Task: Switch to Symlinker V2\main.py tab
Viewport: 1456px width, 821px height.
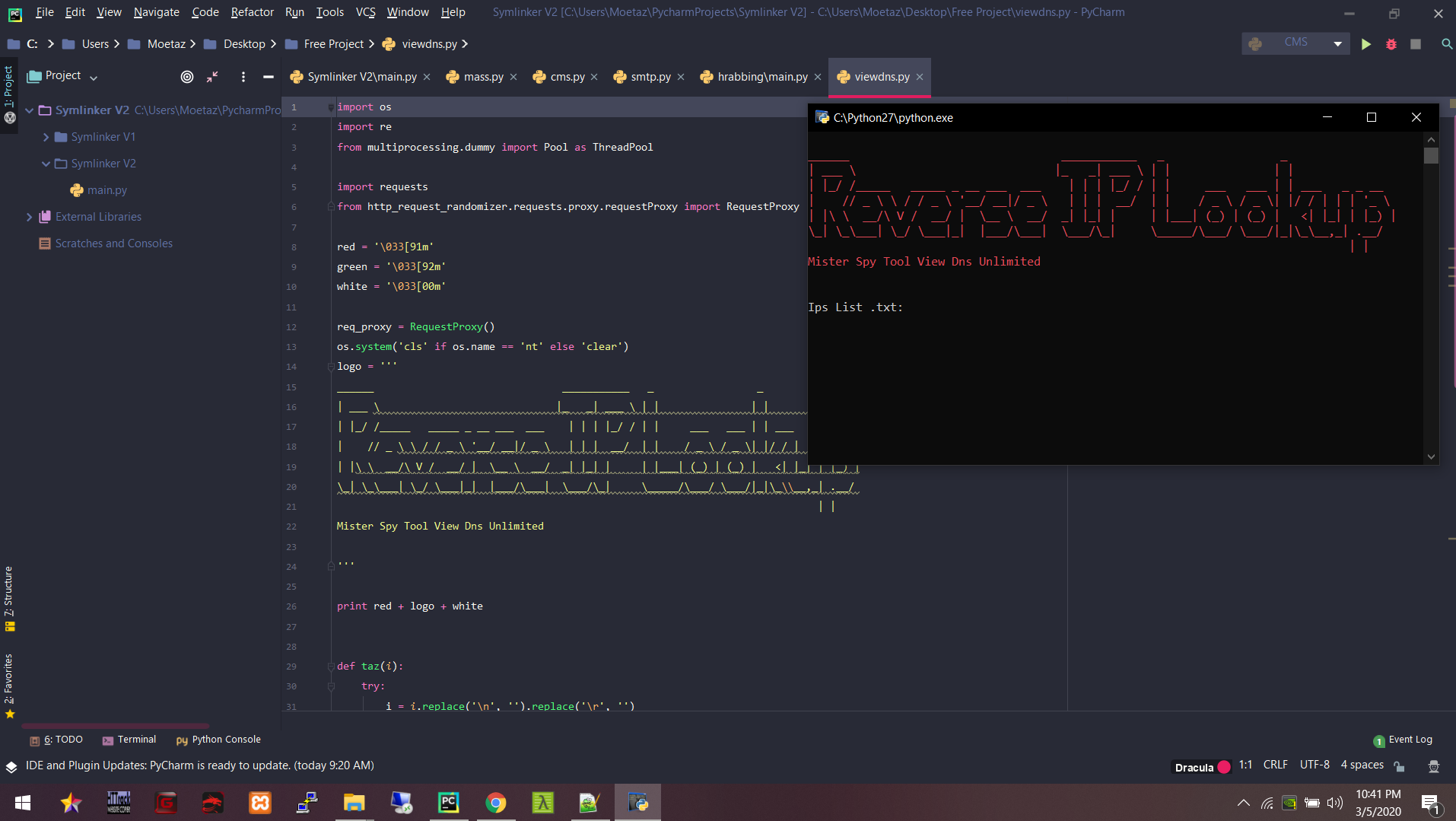Action: 361,77
